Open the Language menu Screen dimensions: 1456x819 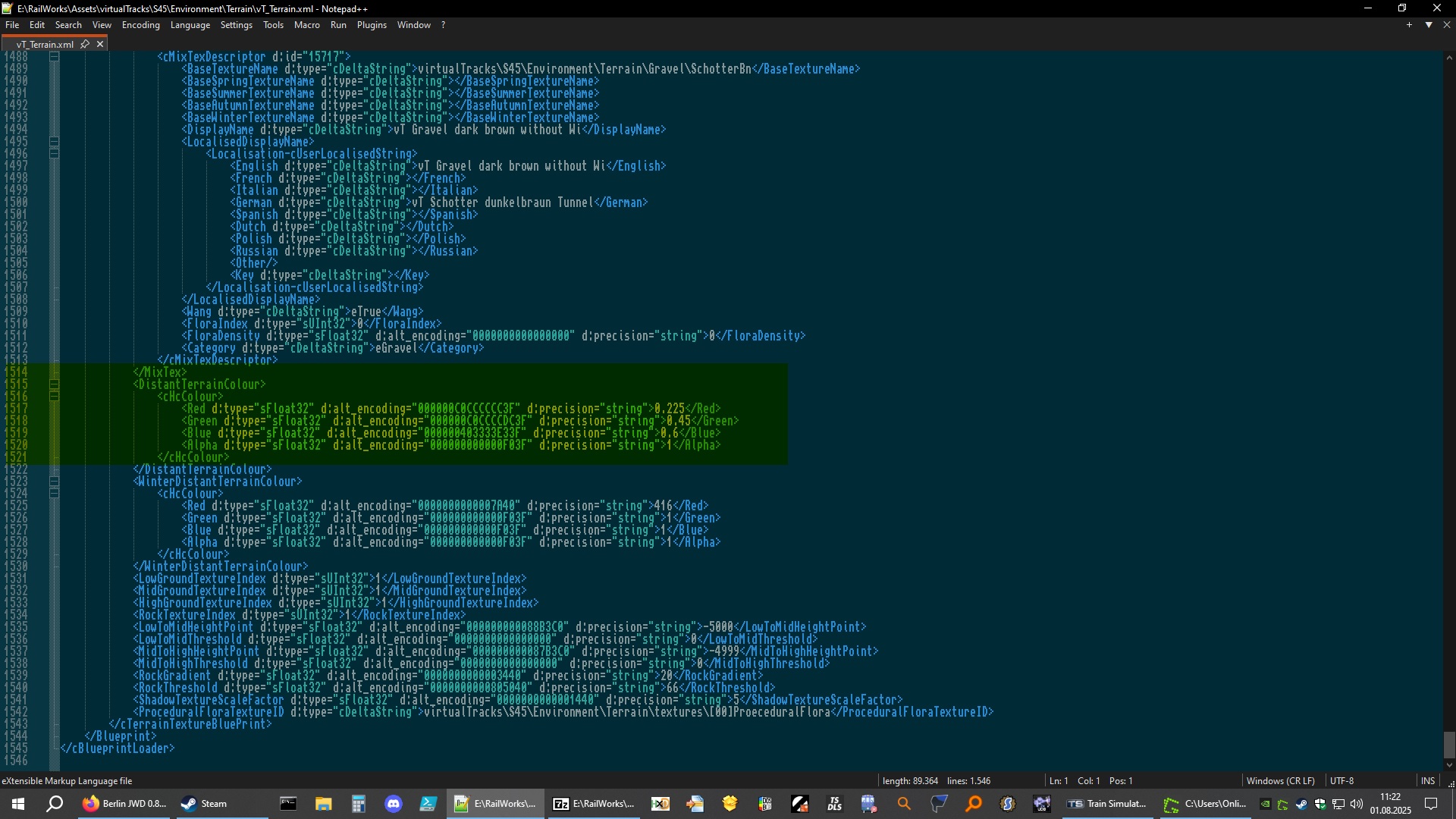pos(190,25)
